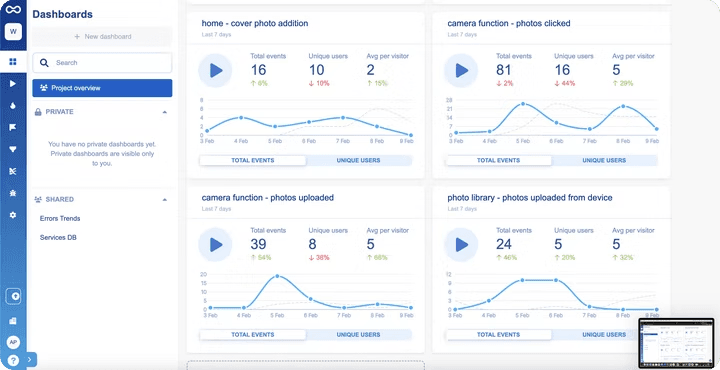
Task: Click the 4 Feb point on cover photo chart
Action: click(241, 118)
